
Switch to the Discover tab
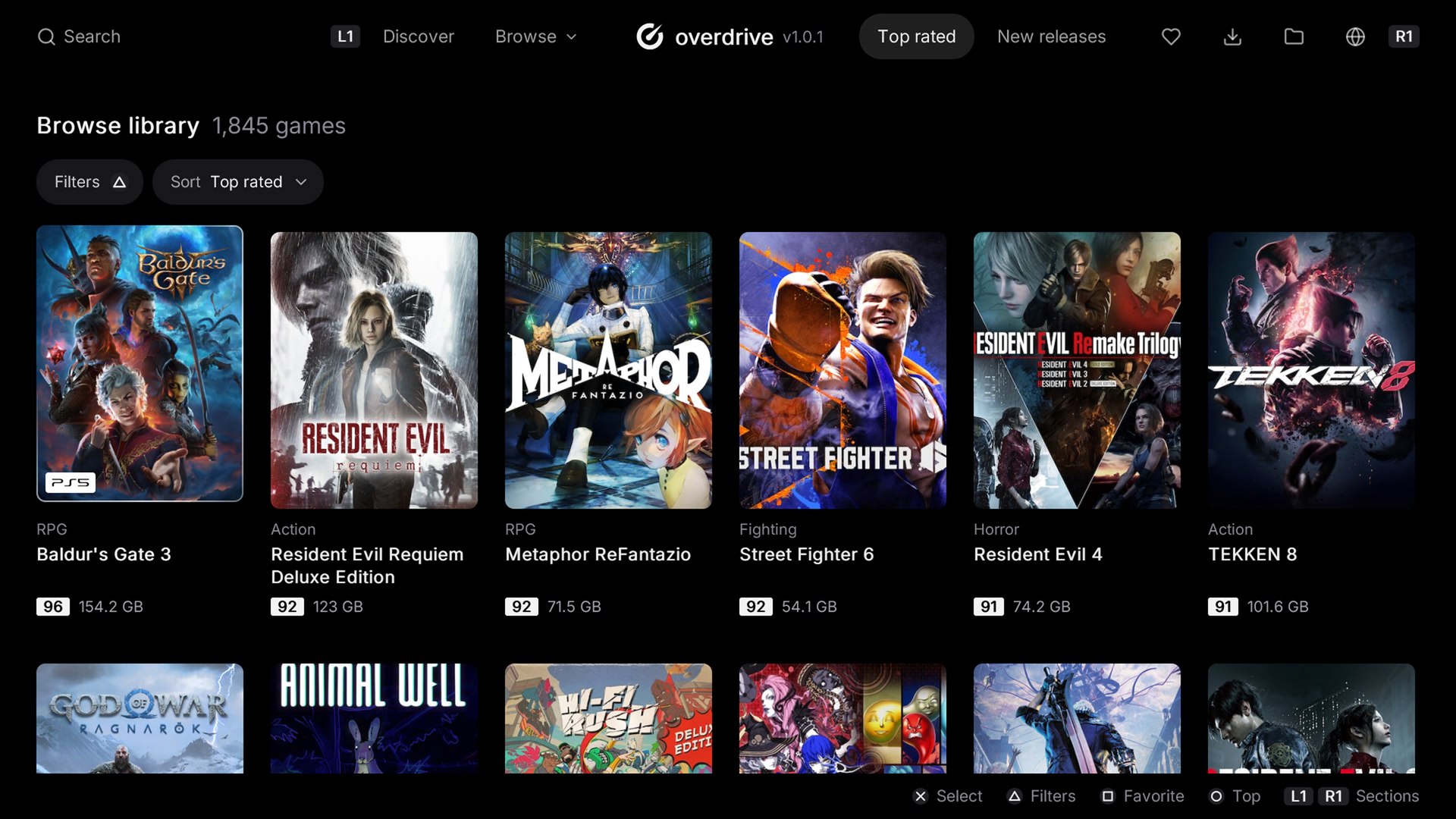coord(419,36)
